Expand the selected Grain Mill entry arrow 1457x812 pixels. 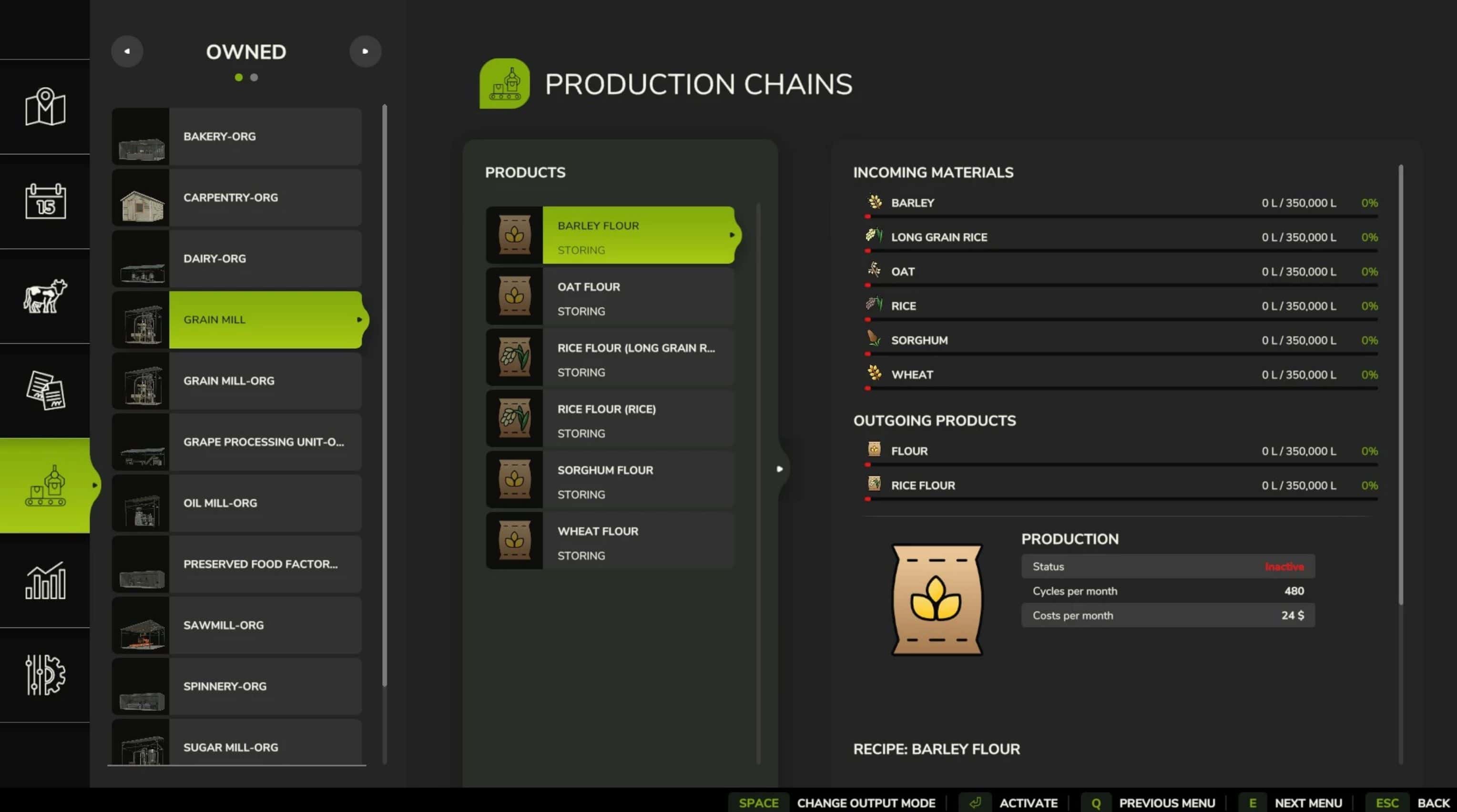pyautogui.click(x=359, y=319)
